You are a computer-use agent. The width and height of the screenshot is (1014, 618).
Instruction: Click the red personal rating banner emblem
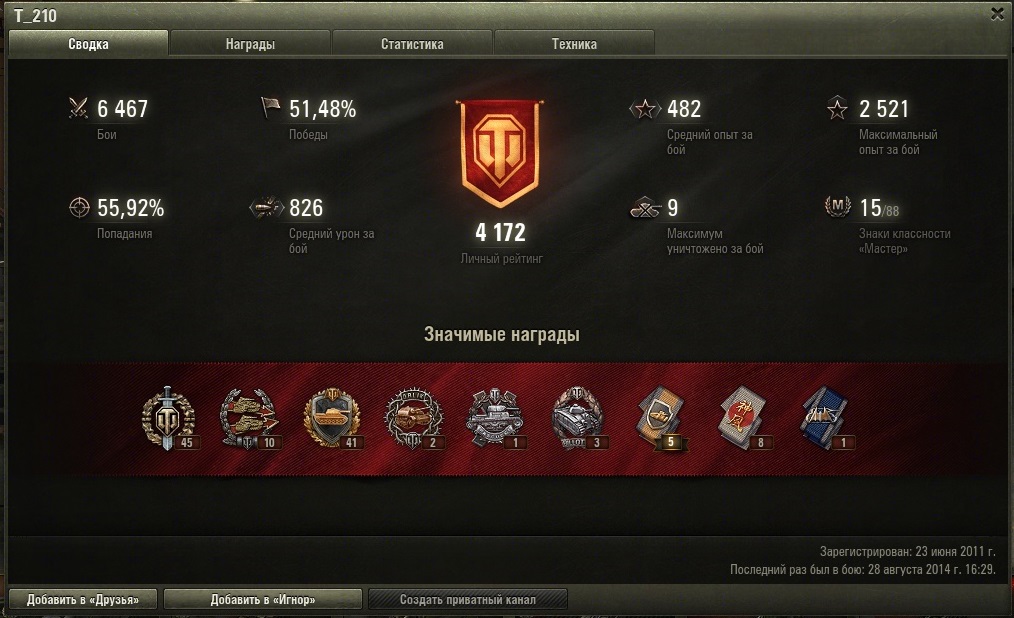coord(499,153)
